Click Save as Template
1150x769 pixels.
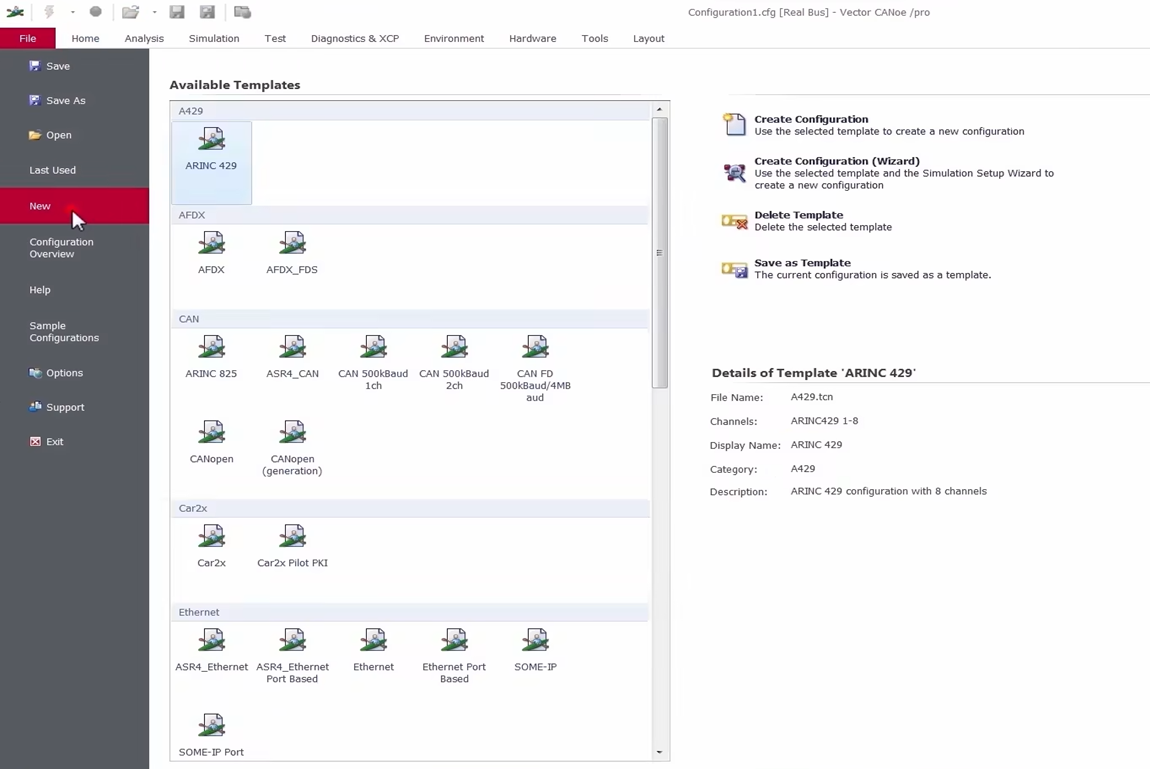(856, 268)
